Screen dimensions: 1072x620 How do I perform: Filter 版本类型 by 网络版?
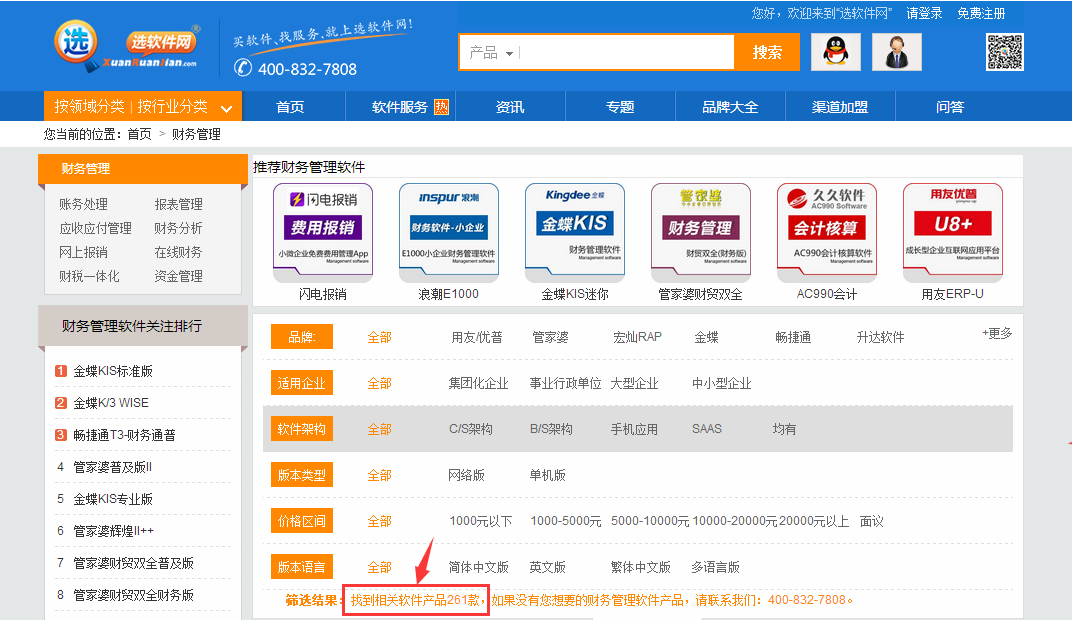(466, 475)
